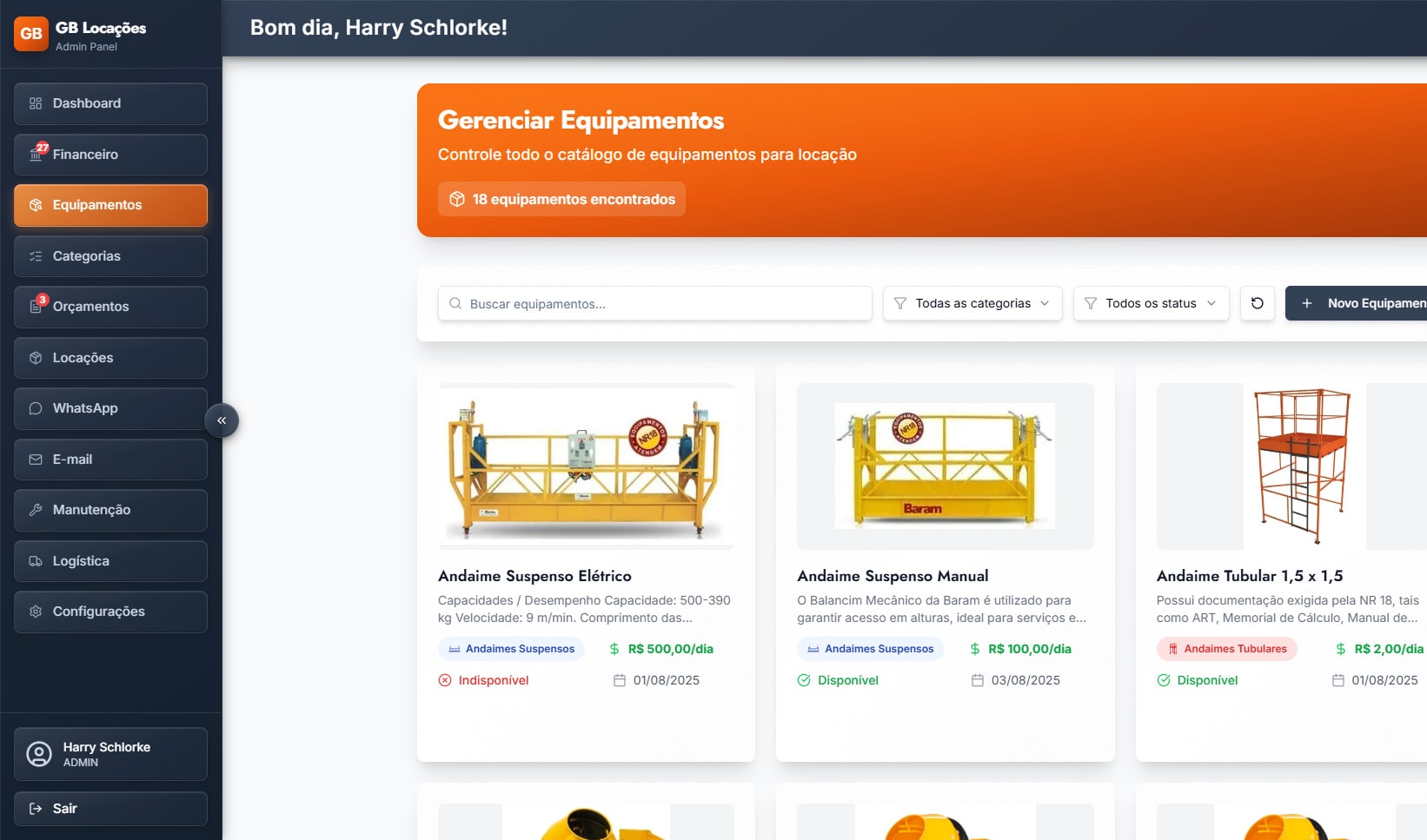Click Andaimes Suspensos tag on Elétrico card

coord(511,649)
